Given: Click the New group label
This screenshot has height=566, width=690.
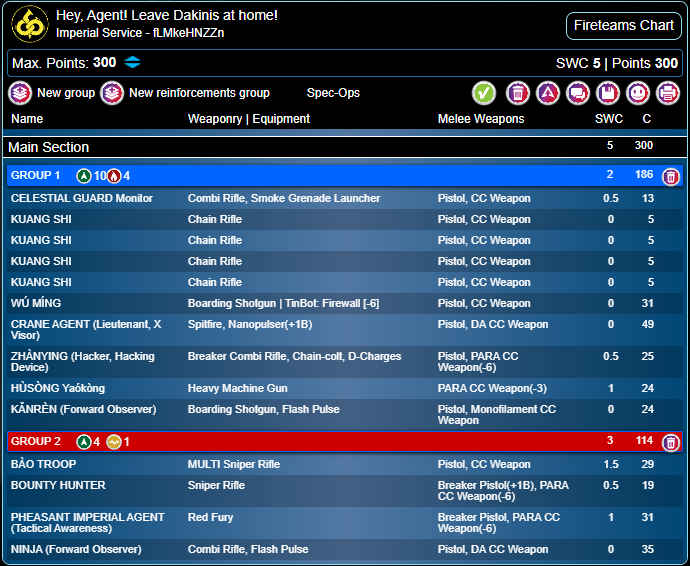Looking at the screenshot, I should 66,93.
